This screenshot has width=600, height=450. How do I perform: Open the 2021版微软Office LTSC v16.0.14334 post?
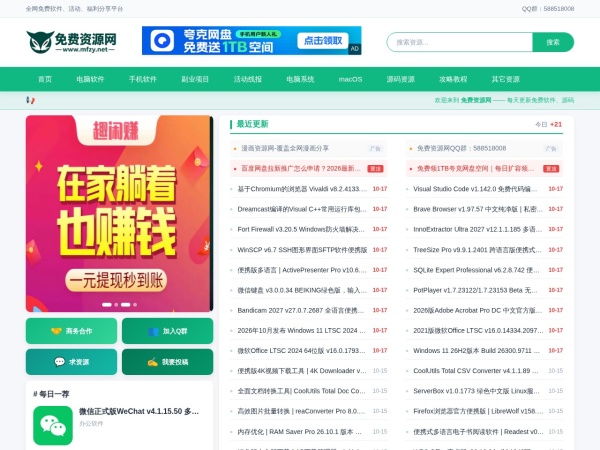(x=478, y=330)
